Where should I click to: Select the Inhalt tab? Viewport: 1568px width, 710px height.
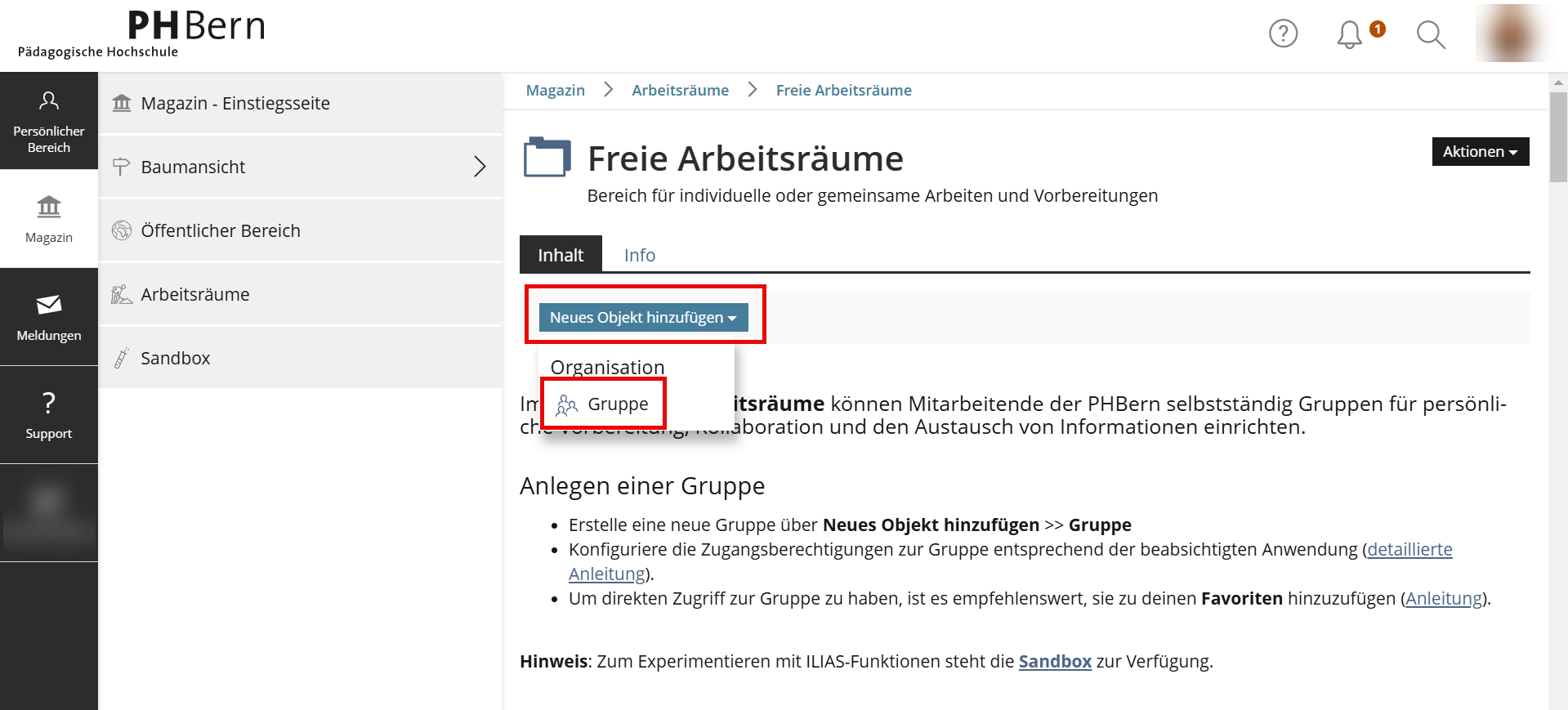(x=561, y=255)
